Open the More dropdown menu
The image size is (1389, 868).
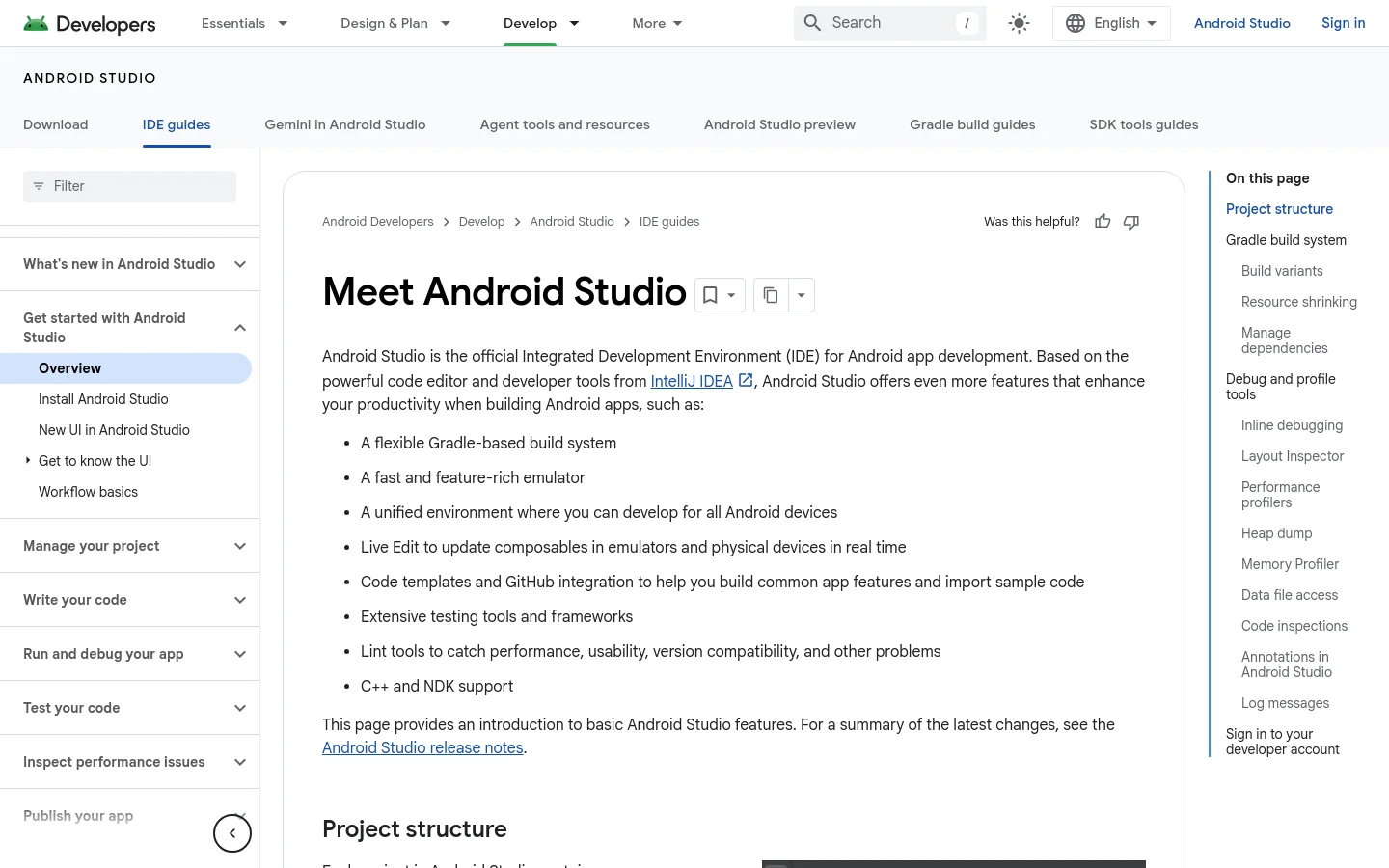(x=658, y=23)
